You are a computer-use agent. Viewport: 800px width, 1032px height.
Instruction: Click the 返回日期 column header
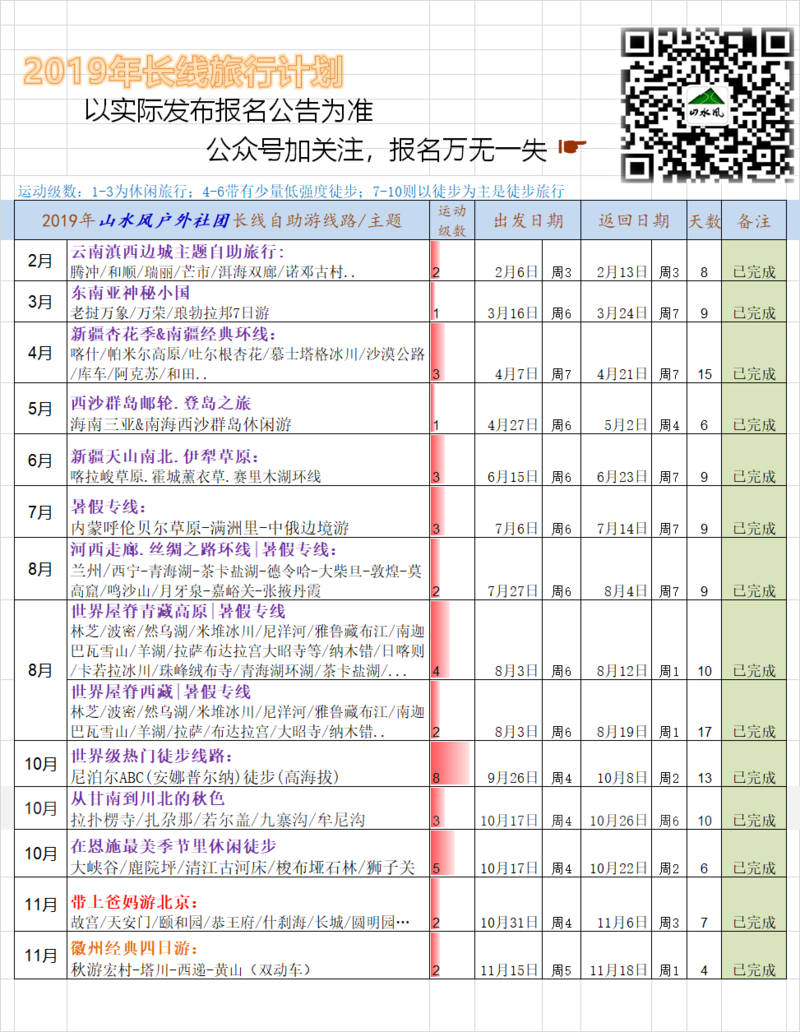click(x=633, y=221)
